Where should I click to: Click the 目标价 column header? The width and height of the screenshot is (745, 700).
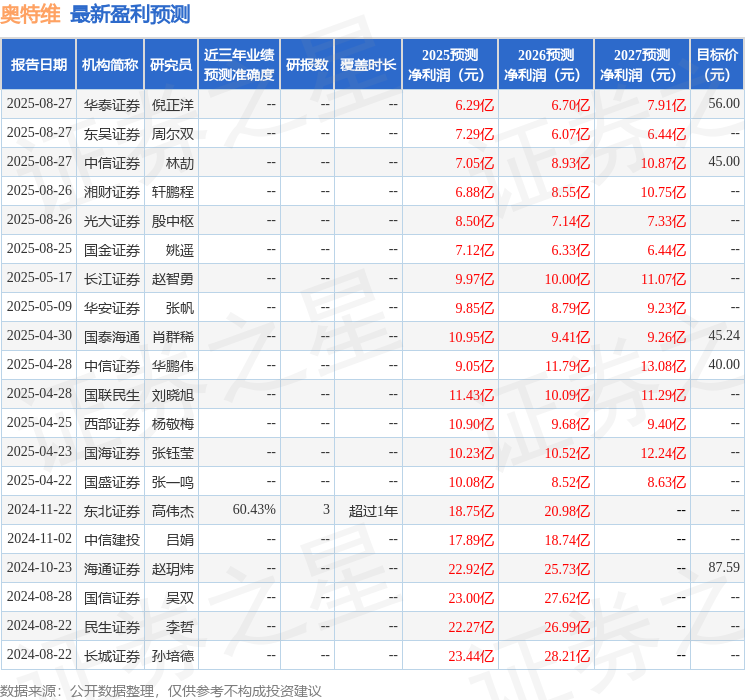(x=717, y=65)
